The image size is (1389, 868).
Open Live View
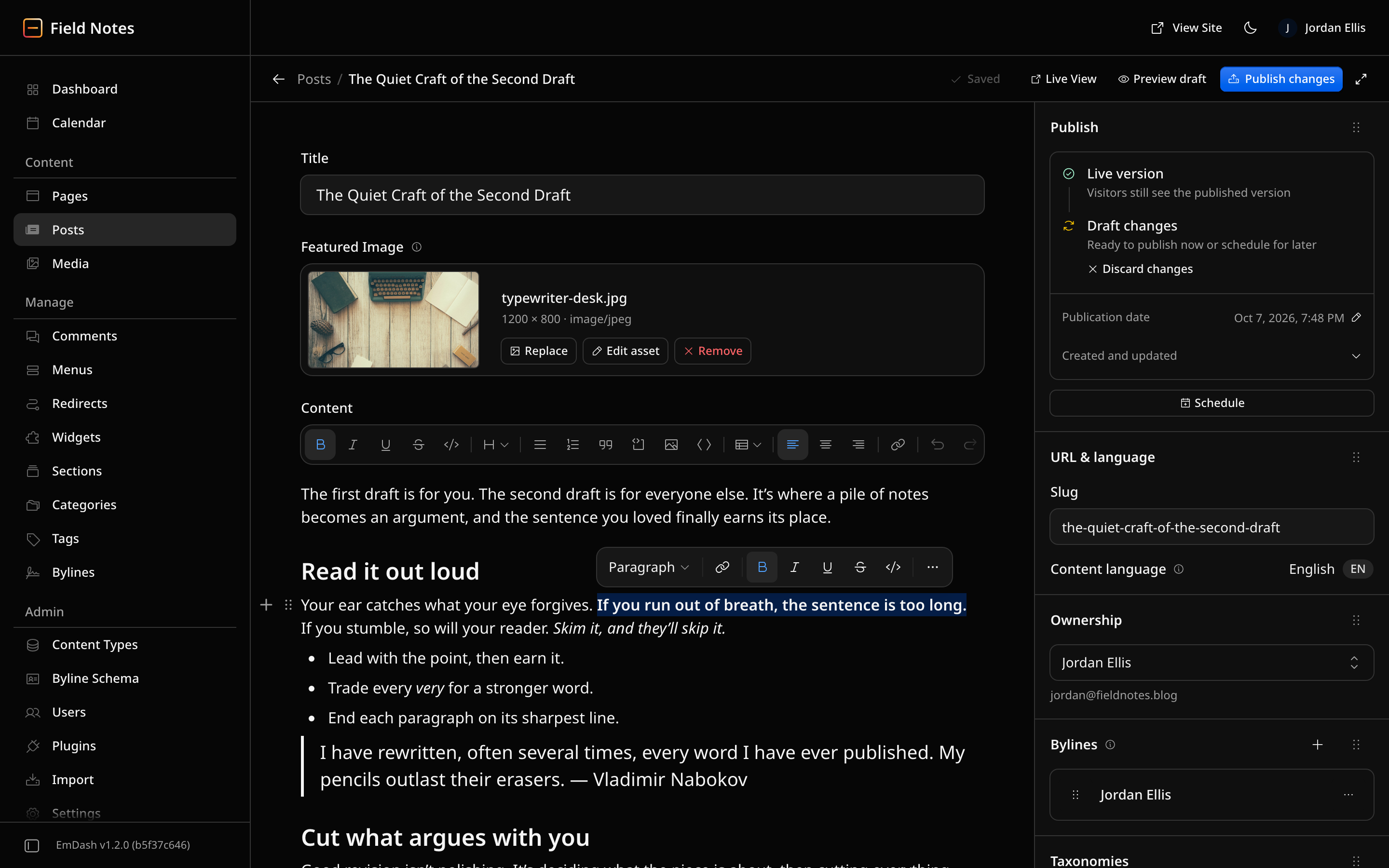tap(1063, 79)
